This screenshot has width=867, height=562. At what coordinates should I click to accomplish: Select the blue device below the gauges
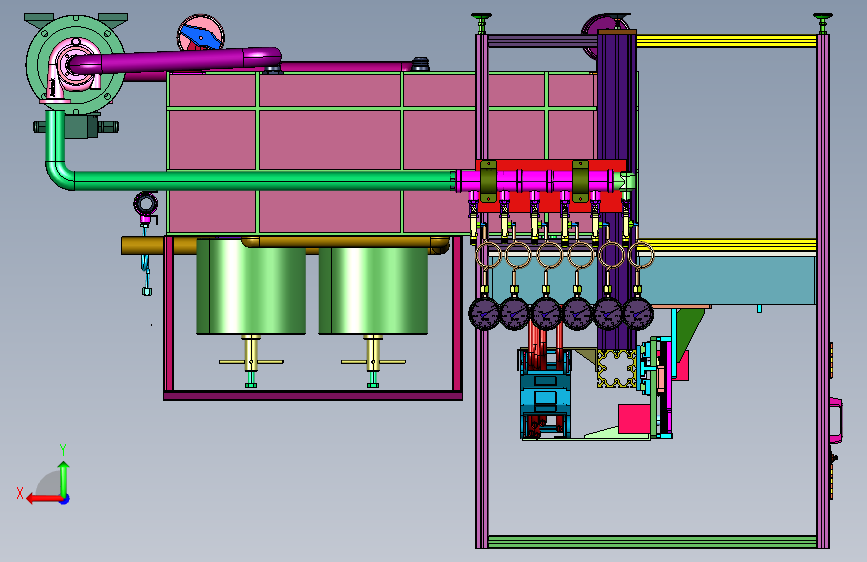(545, 396)
